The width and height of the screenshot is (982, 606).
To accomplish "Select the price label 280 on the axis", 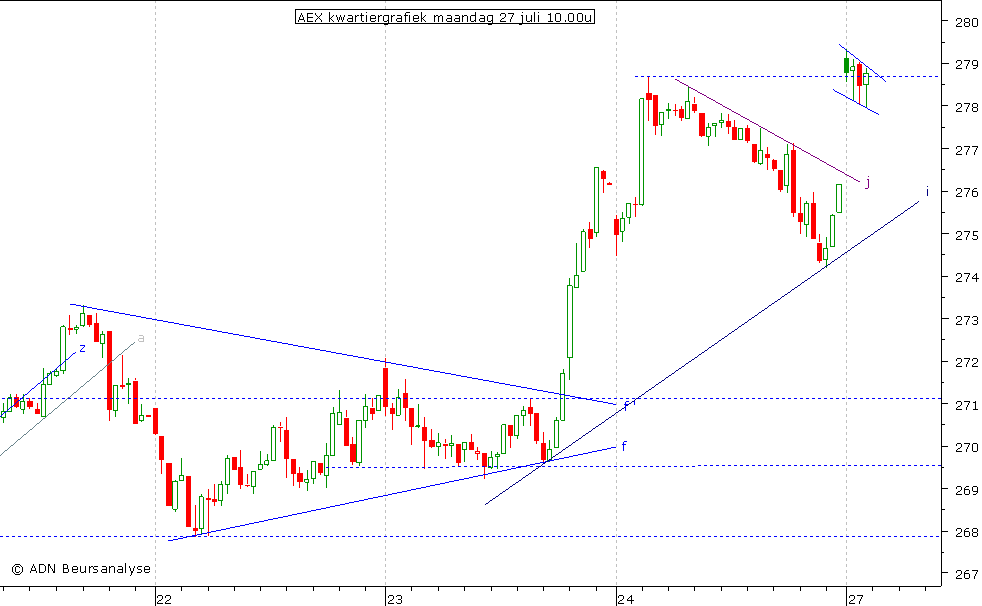I will click(x=966, y=23).
